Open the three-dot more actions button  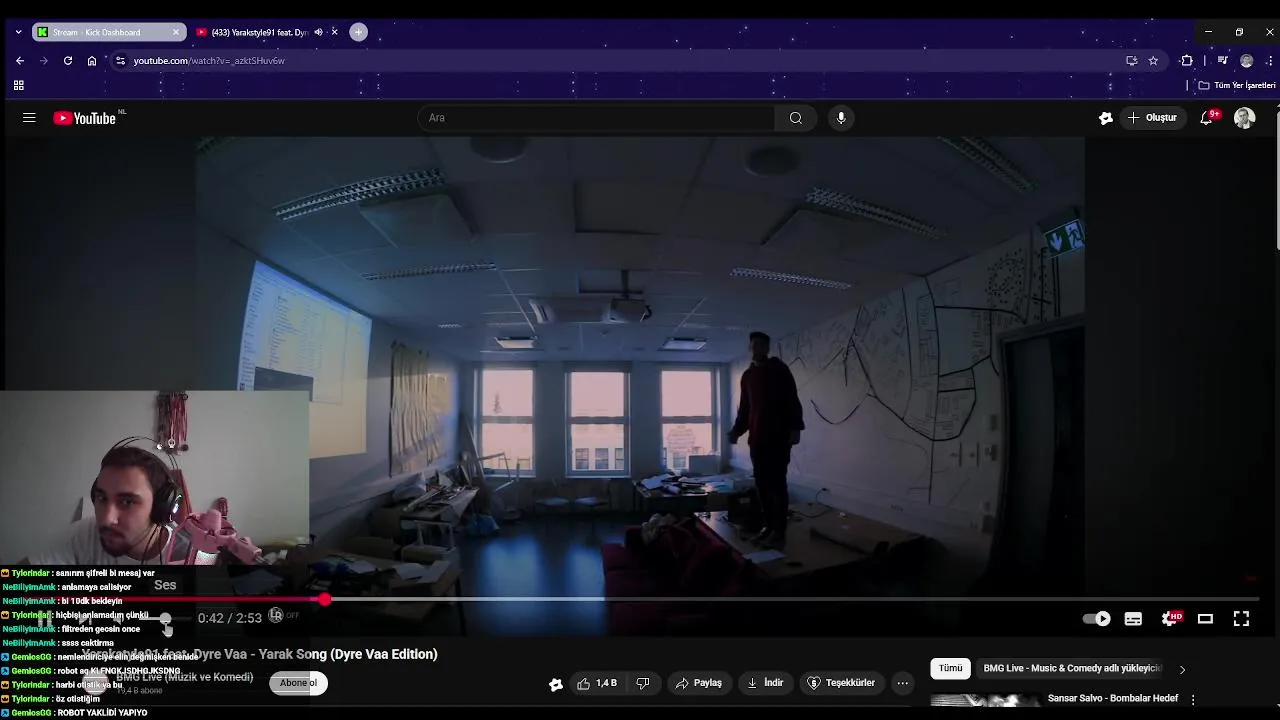point(903,683)
